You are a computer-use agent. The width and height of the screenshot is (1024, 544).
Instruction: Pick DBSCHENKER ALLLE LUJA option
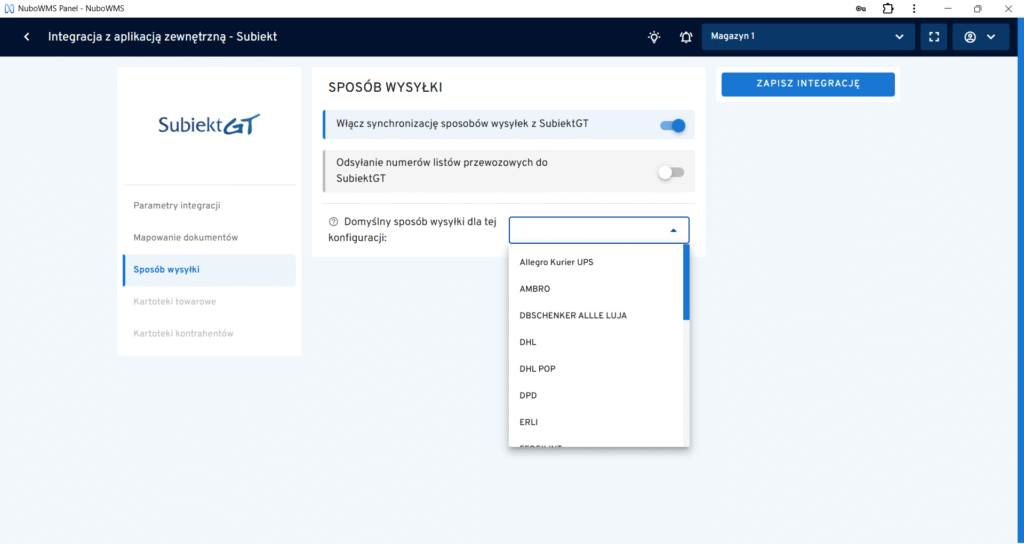[x=573, y=315]
